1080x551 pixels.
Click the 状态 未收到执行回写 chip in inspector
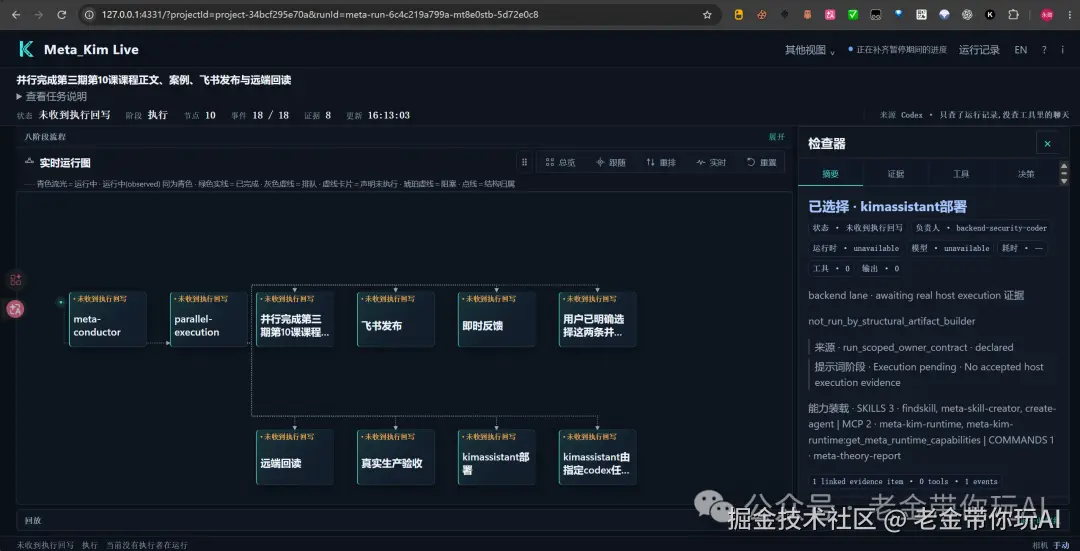click(858, 228)
